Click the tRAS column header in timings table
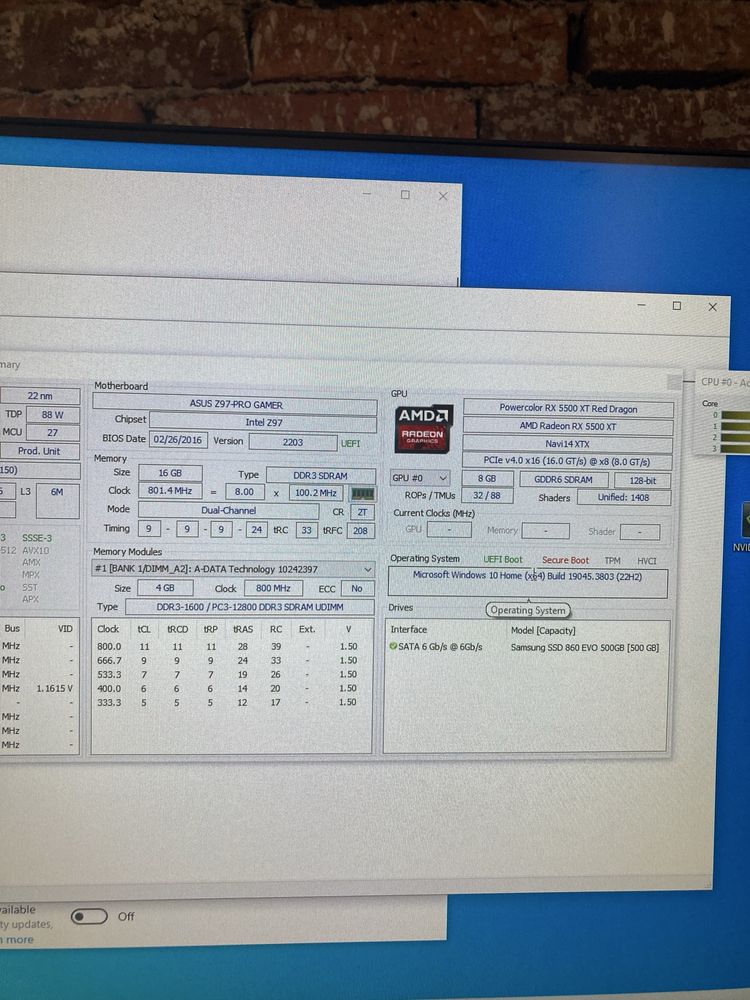 [x=243, y=629]
